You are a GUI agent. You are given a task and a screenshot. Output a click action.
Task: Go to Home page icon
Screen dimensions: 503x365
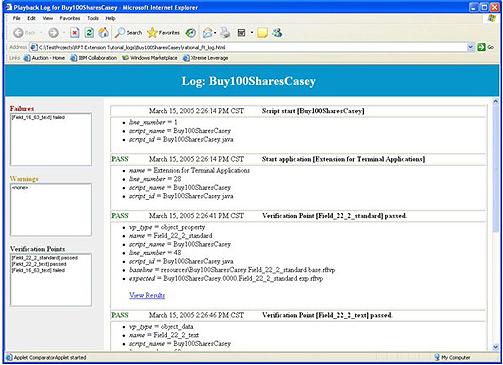pyautogui.click(x=103, y=33)
